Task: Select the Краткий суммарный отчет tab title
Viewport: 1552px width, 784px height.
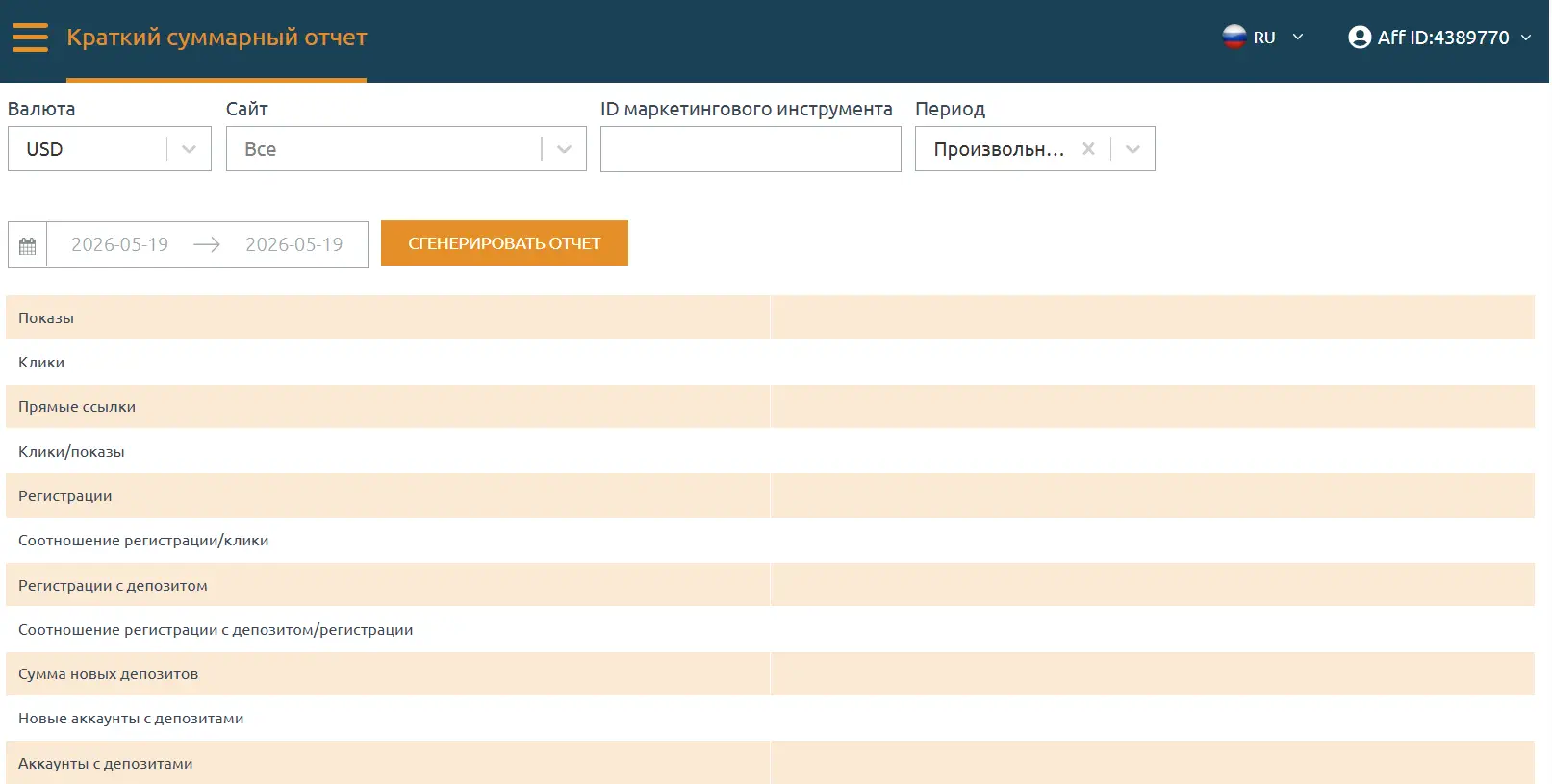Action: click(216, 38)
